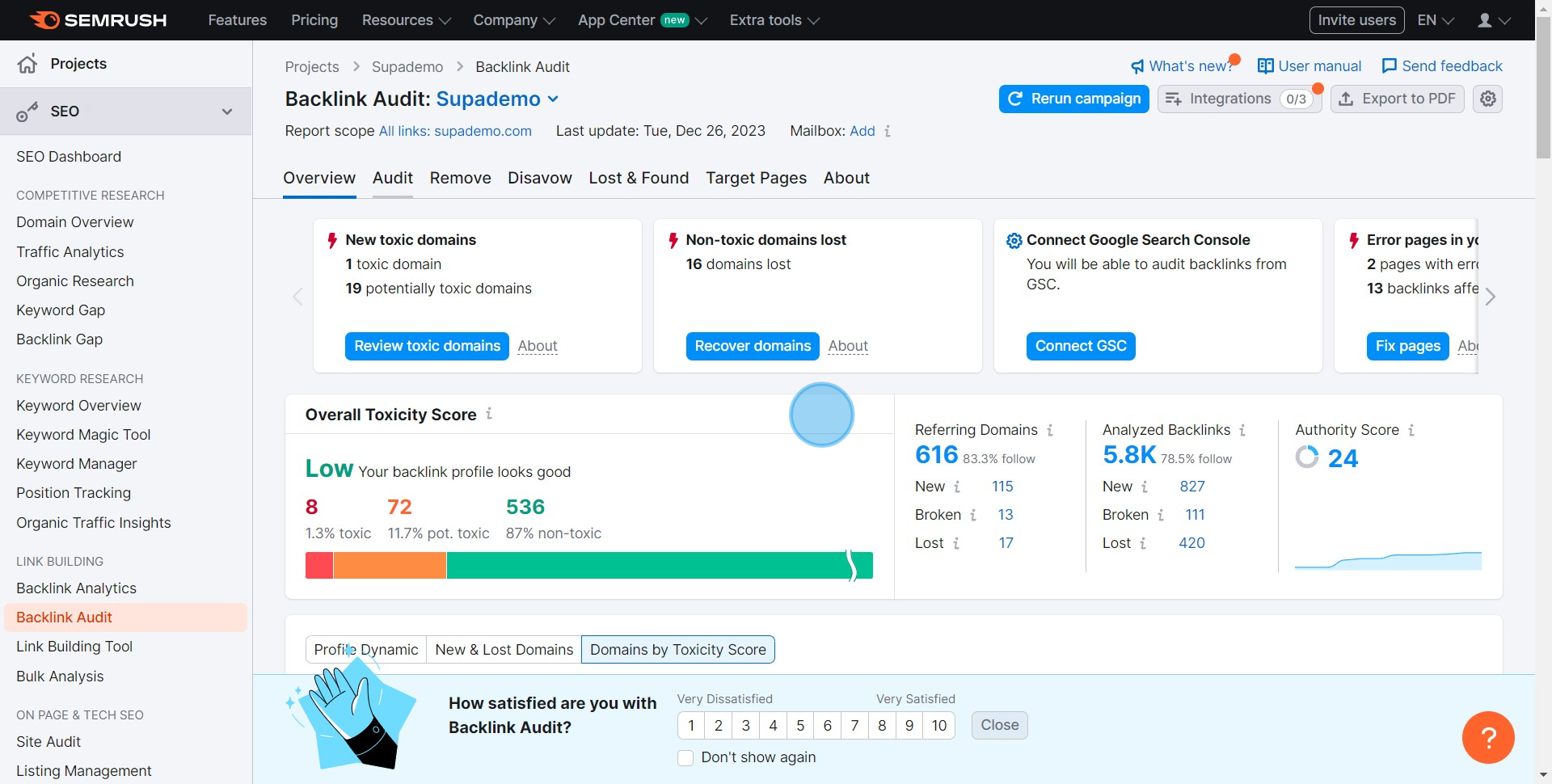Viewport: 1552px width, 784px height.
Task: Click the page vertical scrollbar
Action: [1543, 89]
